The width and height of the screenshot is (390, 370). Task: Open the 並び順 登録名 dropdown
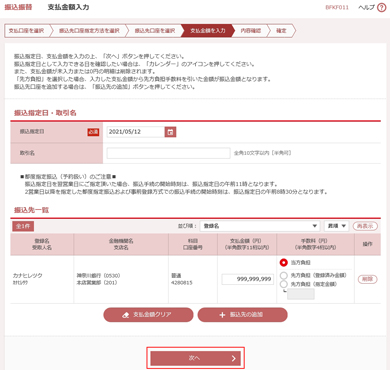pos(260,226)
